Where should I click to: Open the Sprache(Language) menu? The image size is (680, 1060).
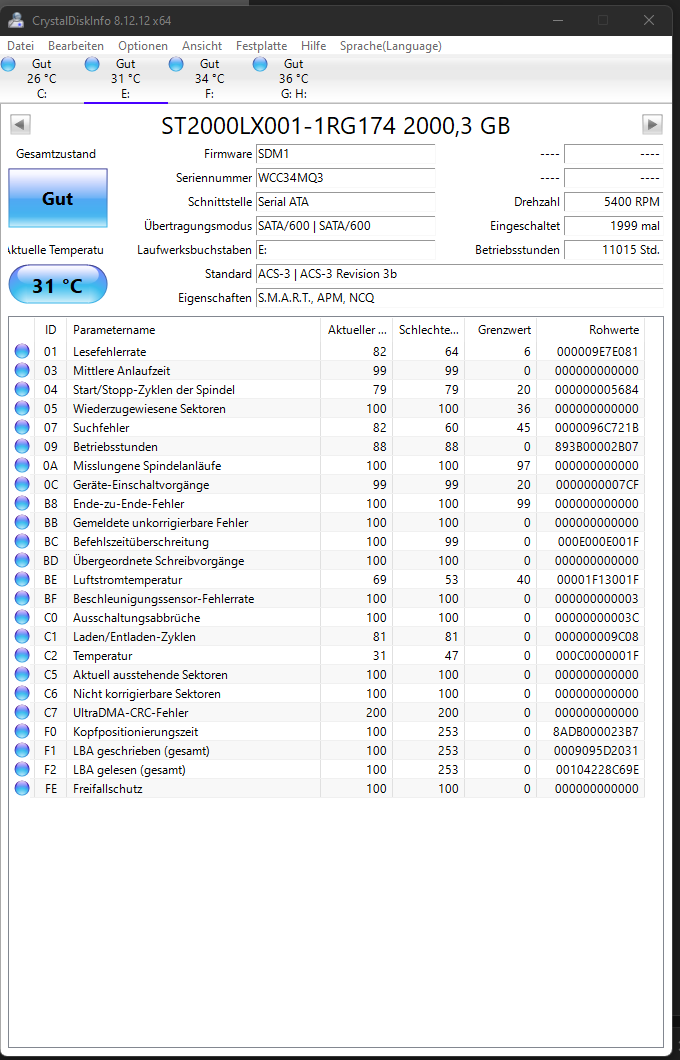(391, 46)
